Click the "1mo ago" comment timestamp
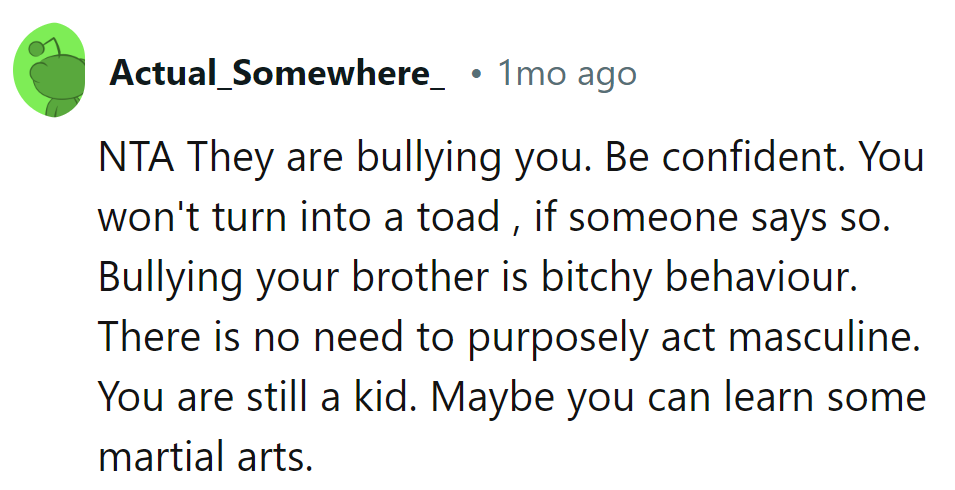The height and width of the screenshot is (490, 955). 567,73
